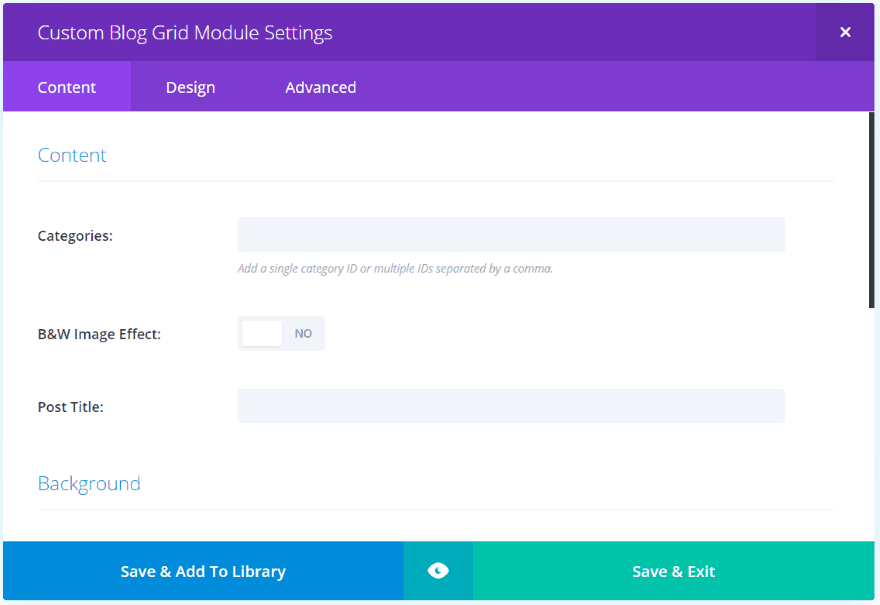Click the Post Title label
This screenshot has width=880, height=605.
[71, 407]
